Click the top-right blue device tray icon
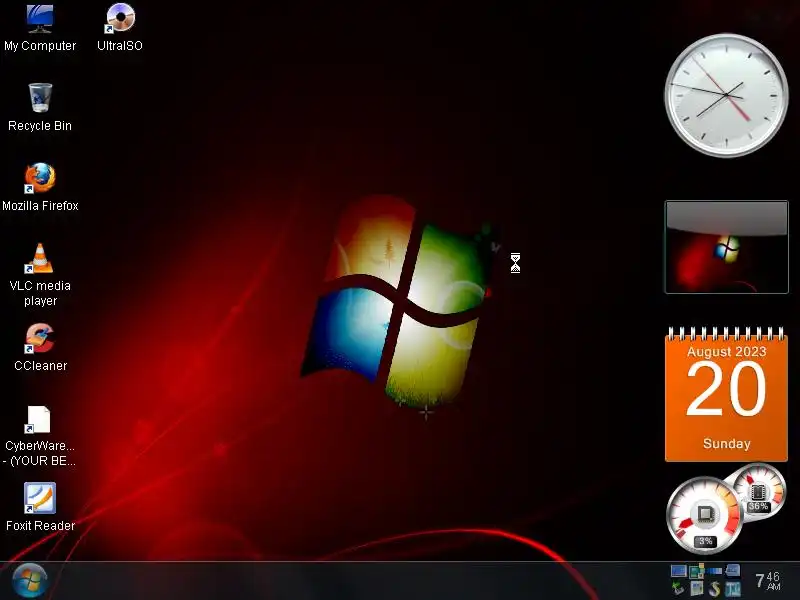Screen dimensions: 800x600 (x=733, y=570)
